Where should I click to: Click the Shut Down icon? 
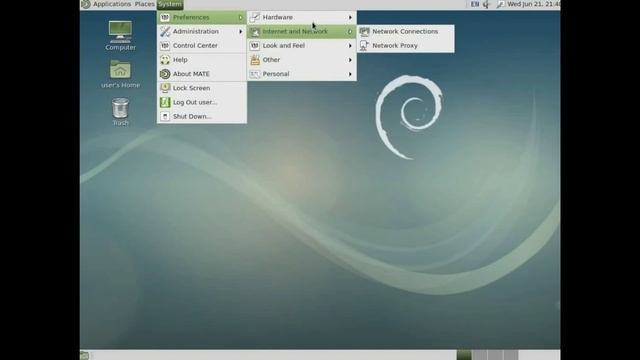[x=165, y=116]
